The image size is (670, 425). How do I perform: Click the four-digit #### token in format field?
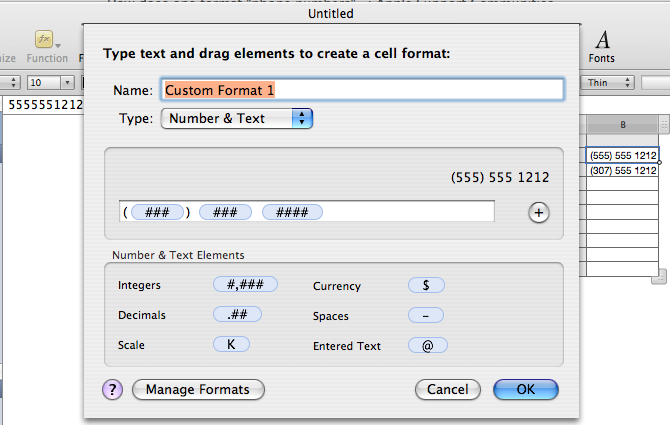click(x=292, y=212)
